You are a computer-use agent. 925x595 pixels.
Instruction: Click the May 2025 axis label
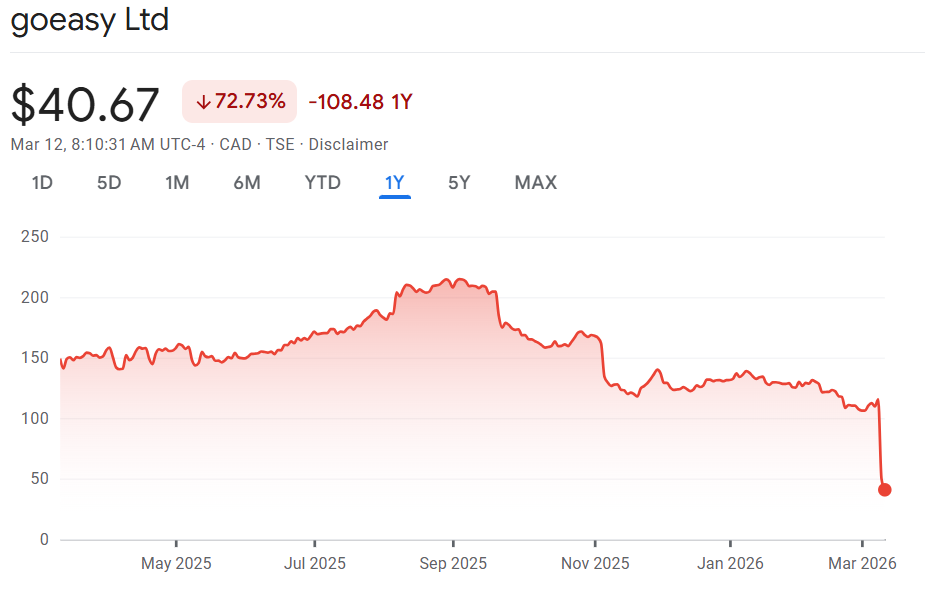coord(176,564)
